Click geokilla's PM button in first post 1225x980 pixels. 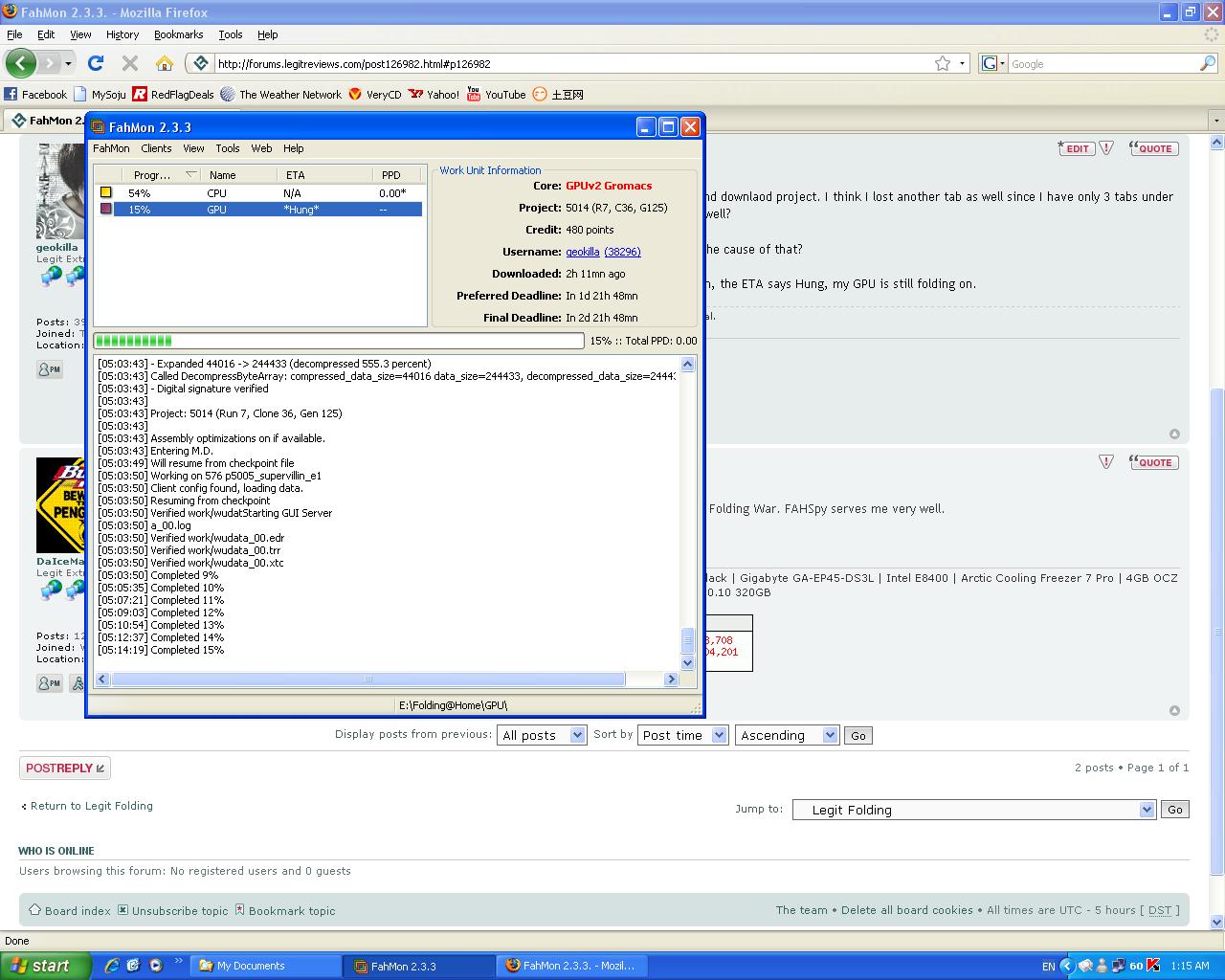coord(50,368)
